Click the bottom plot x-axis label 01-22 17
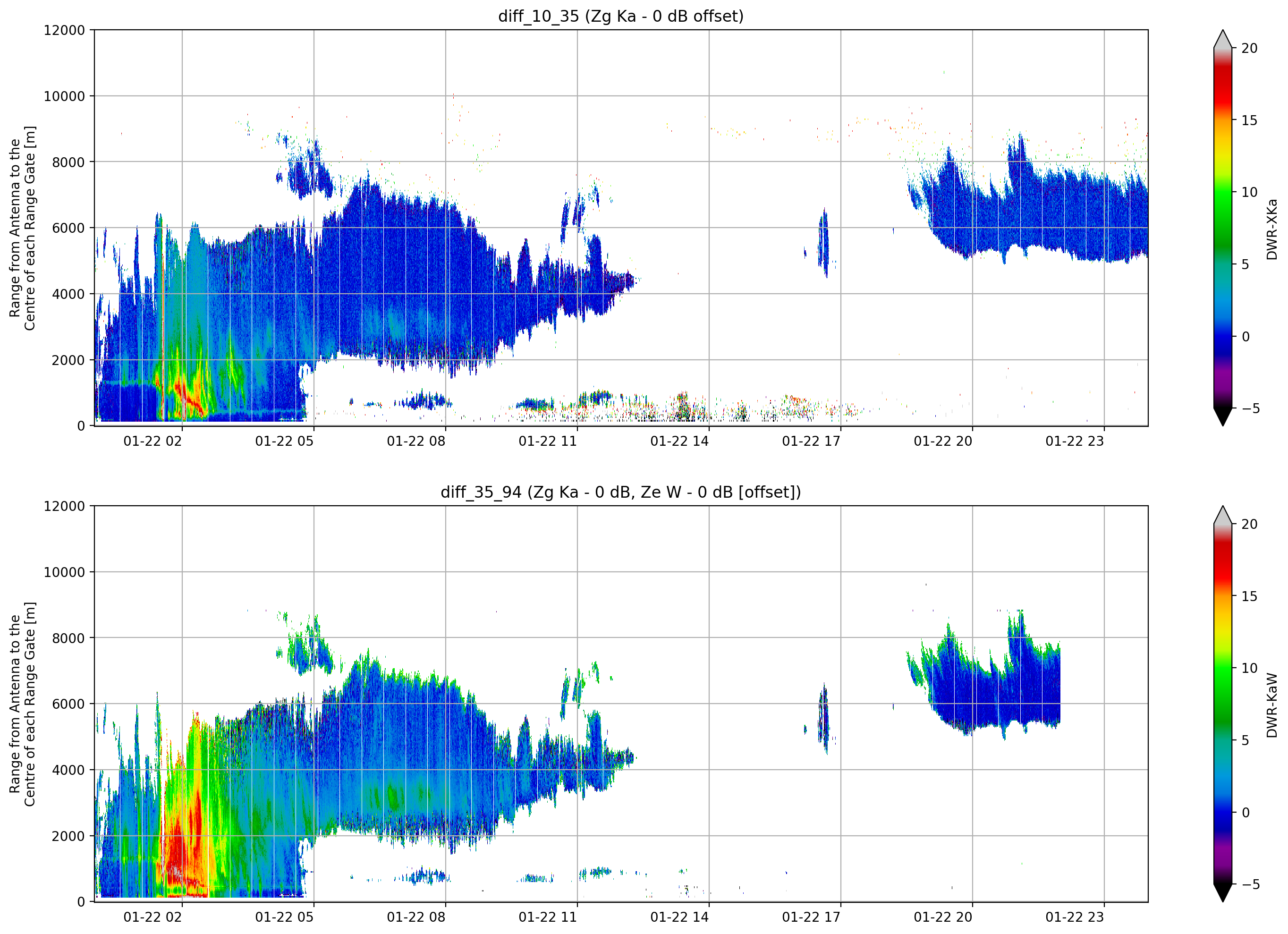 coord(812,917)
